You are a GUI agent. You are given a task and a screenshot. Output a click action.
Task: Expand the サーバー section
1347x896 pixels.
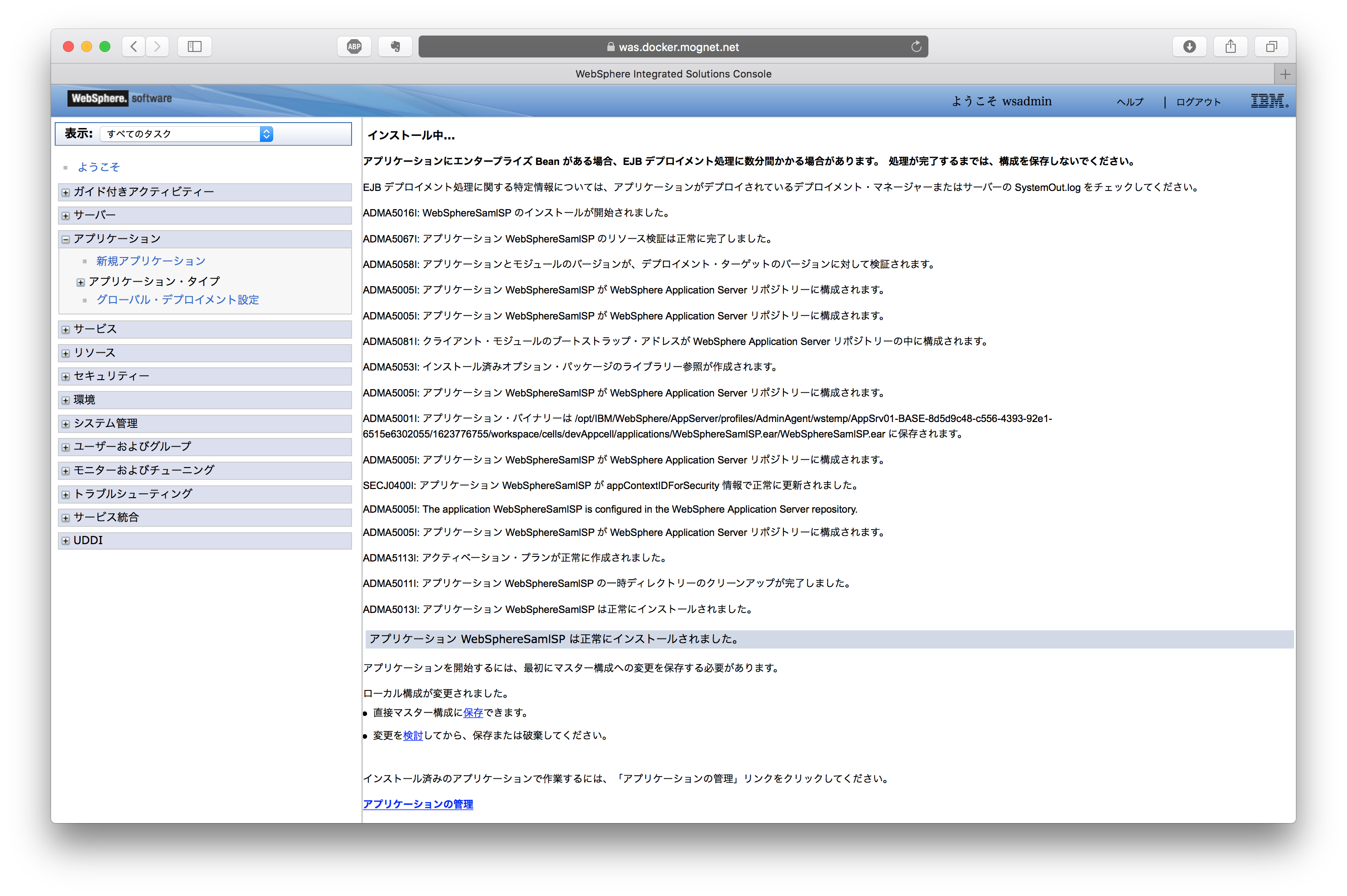[65, 216]
